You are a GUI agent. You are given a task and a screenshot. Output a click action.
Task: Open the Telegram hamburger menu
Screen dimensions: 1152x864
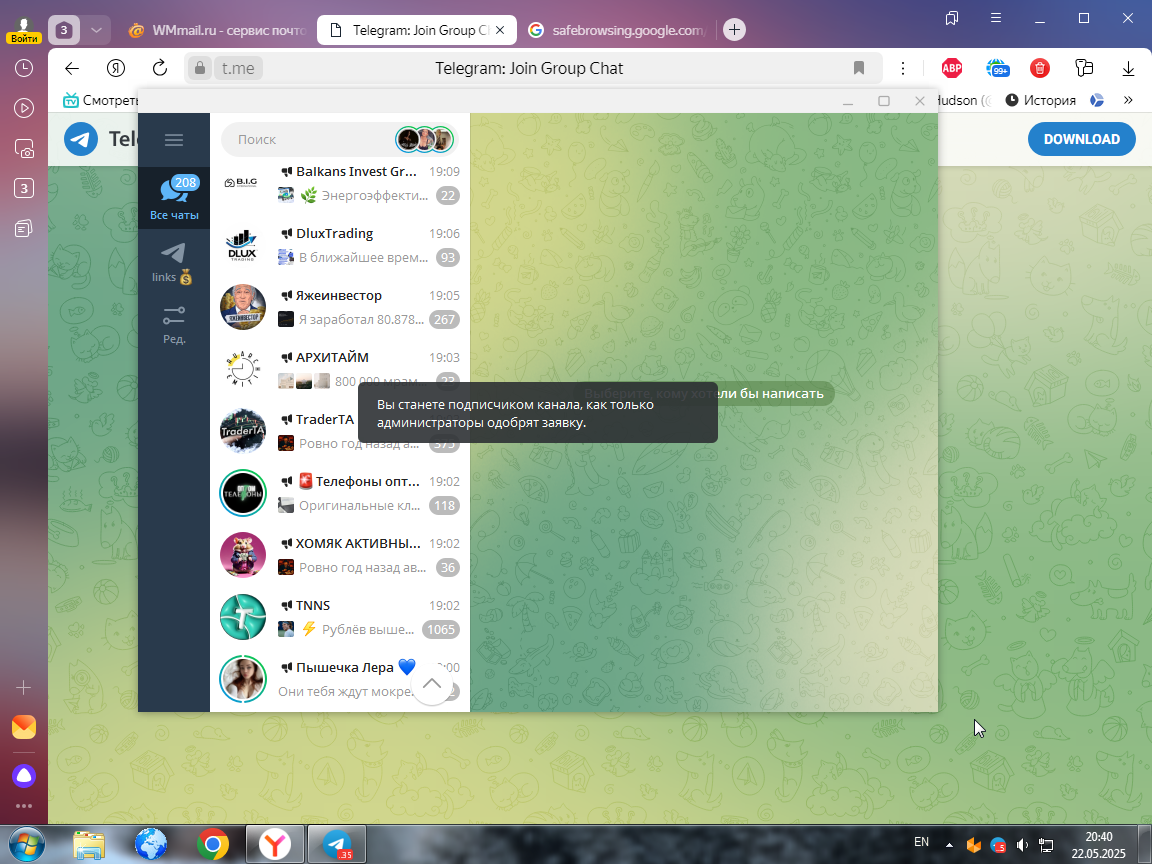coord(173,140)
